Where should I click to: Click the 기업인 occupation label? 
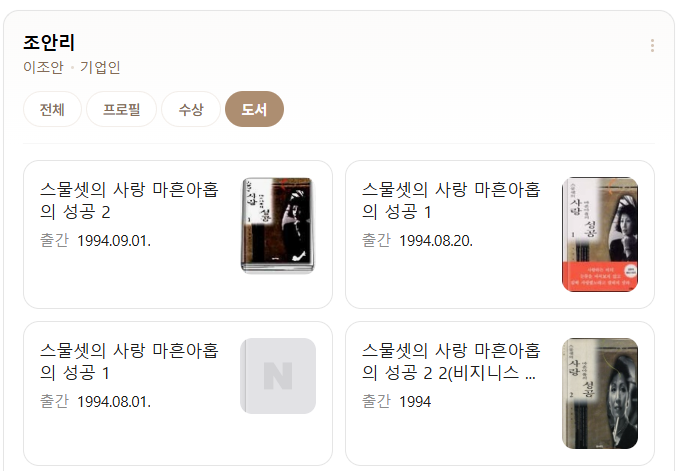(100, 67)
